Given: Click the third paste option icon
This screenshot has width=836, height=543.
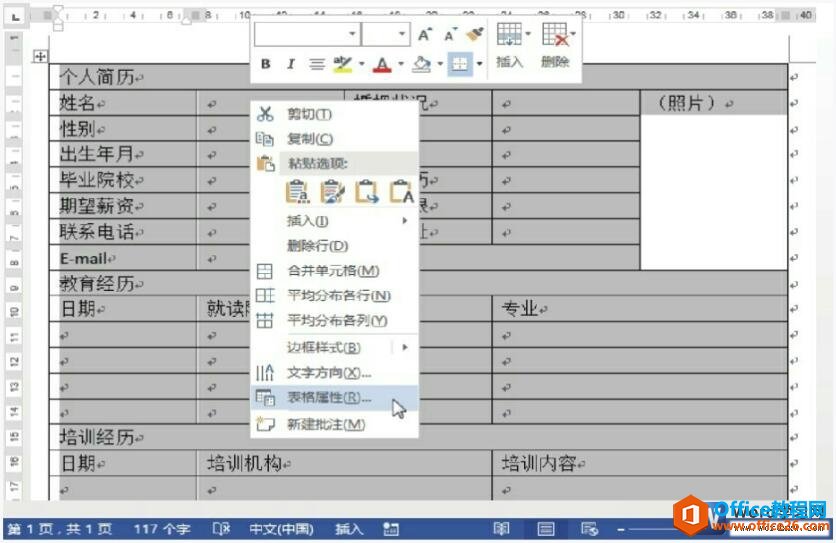Looking at the screenshot, I should pos(367,192).
